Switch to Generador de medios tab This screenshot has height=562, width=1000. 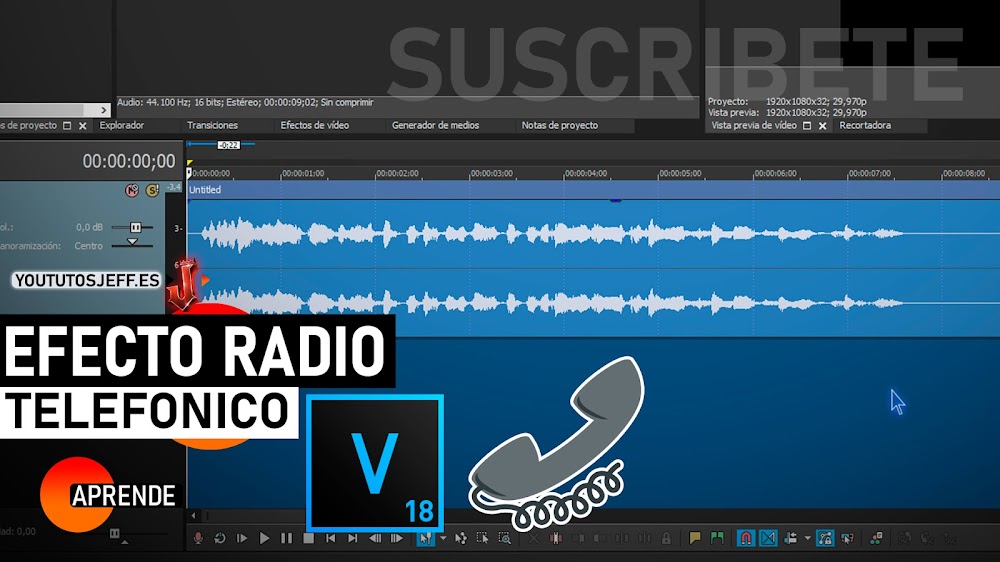point(436,126)
